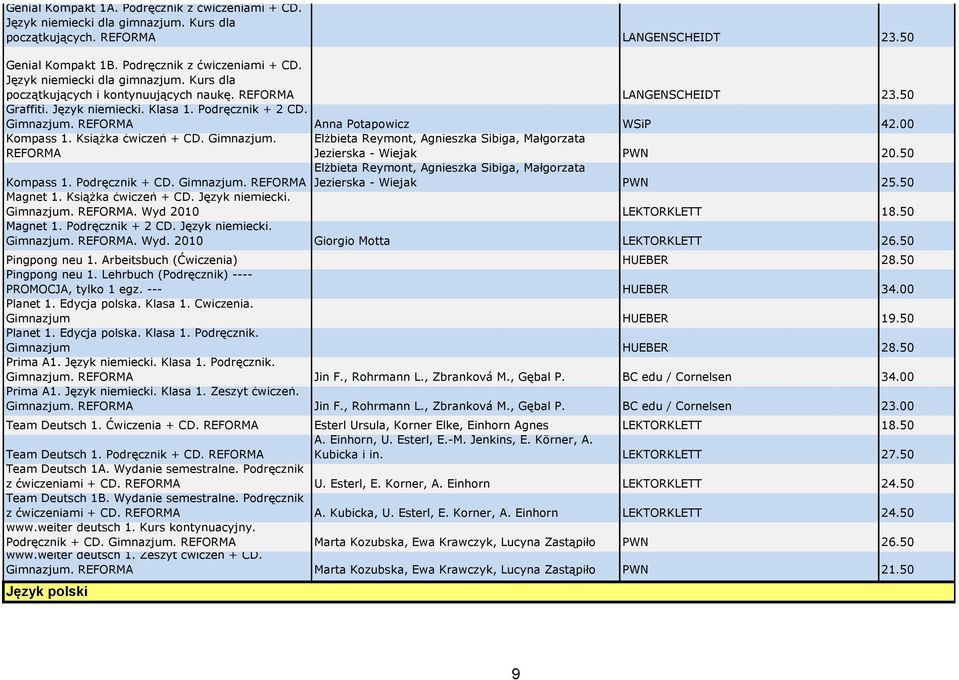Click price 34.00 in Pingpong Lehrbuch row

(x=897, y=290)
